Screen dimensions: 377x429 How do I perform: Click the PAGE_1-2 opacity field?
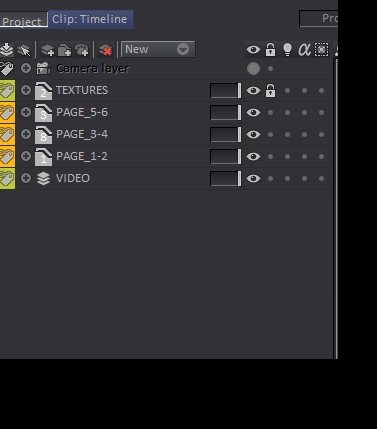click(x=226, y=157)
